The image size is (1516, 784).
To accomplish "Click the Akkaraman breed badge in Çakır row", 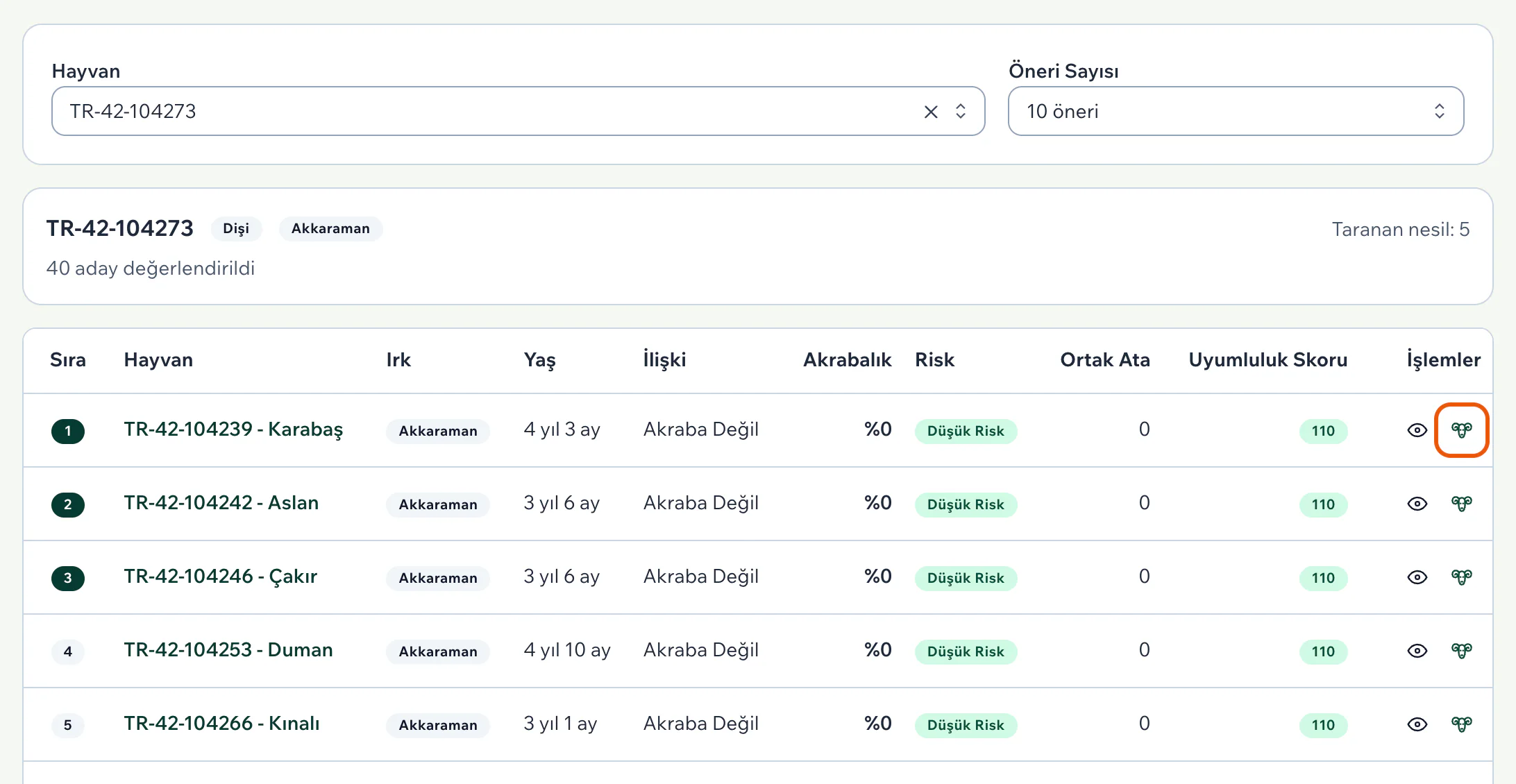I will tap(438, 578).
